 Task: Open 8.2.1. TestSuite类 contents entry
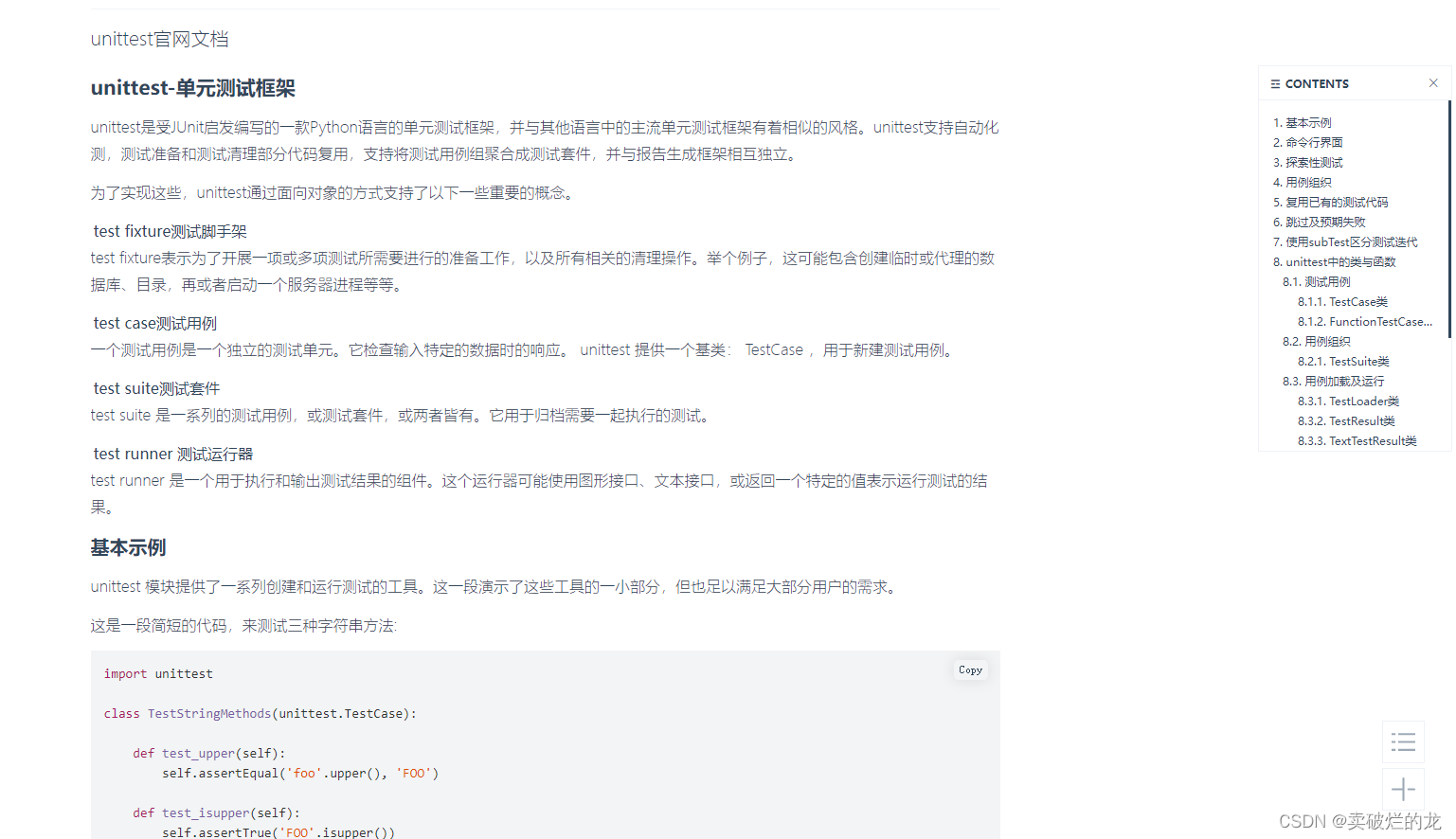1343,361
